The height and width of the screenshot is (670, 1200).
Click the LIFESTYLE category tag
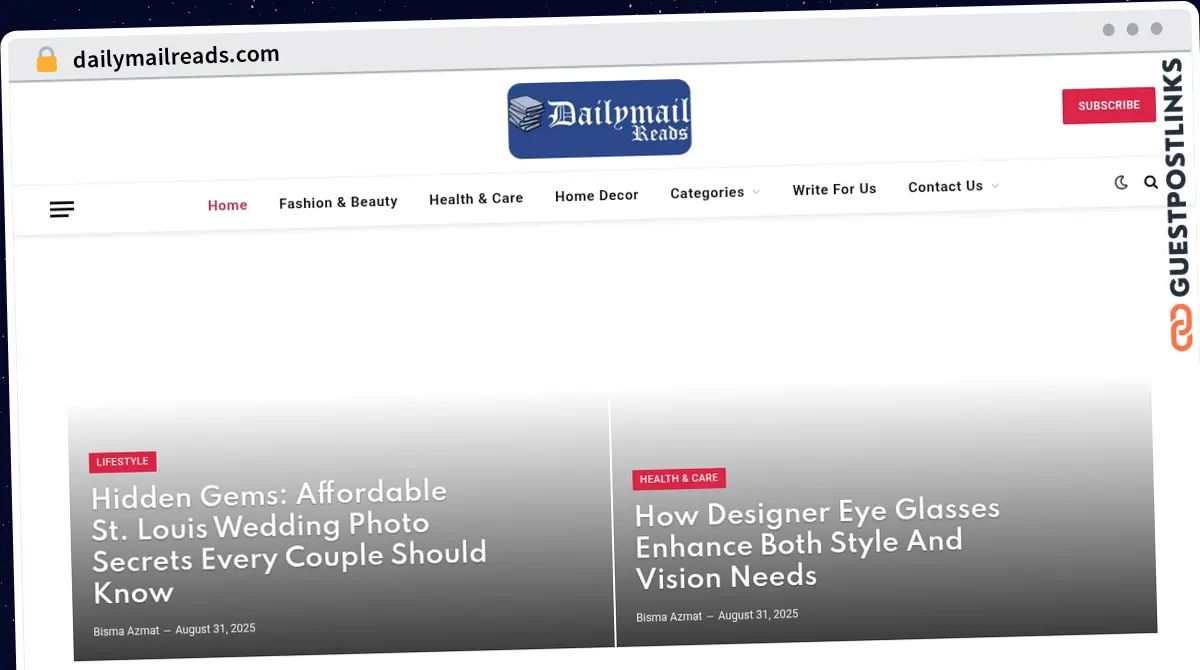coord(123,462)
